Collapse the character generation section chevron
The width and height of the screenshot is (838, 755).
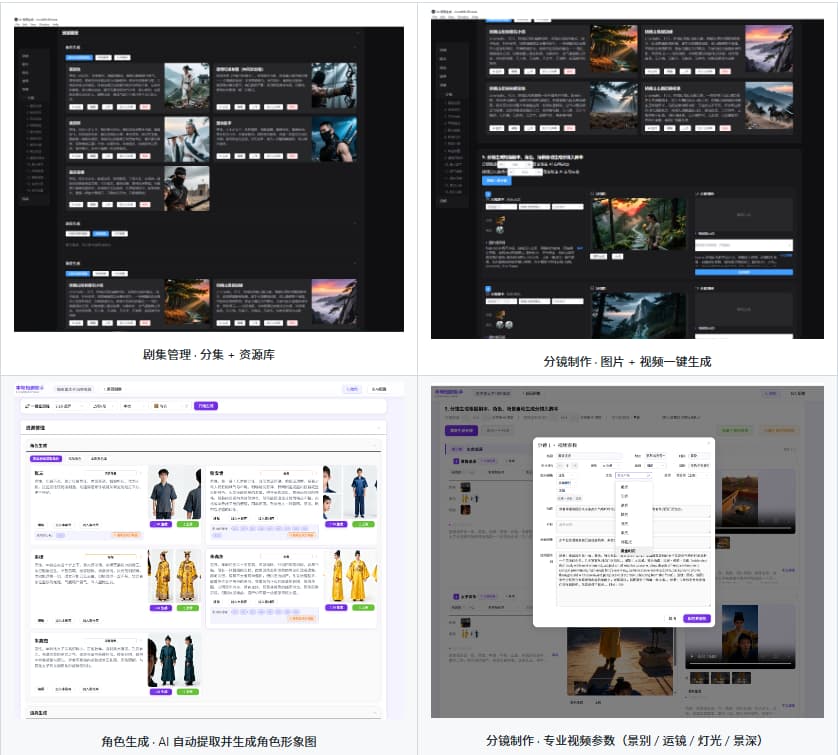375,446
